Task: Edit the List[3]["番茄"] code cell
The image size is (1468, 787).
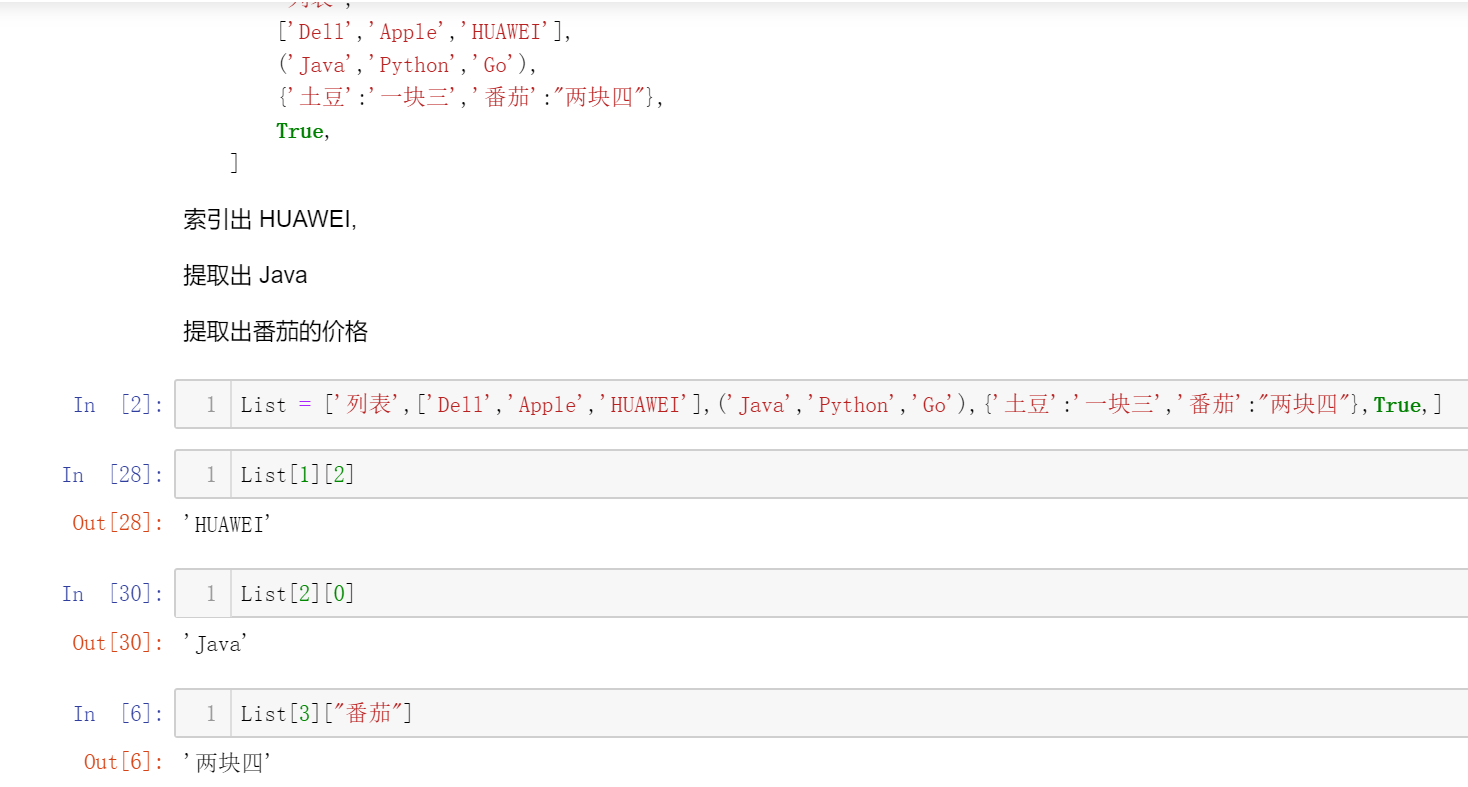Action: [840, 714]
